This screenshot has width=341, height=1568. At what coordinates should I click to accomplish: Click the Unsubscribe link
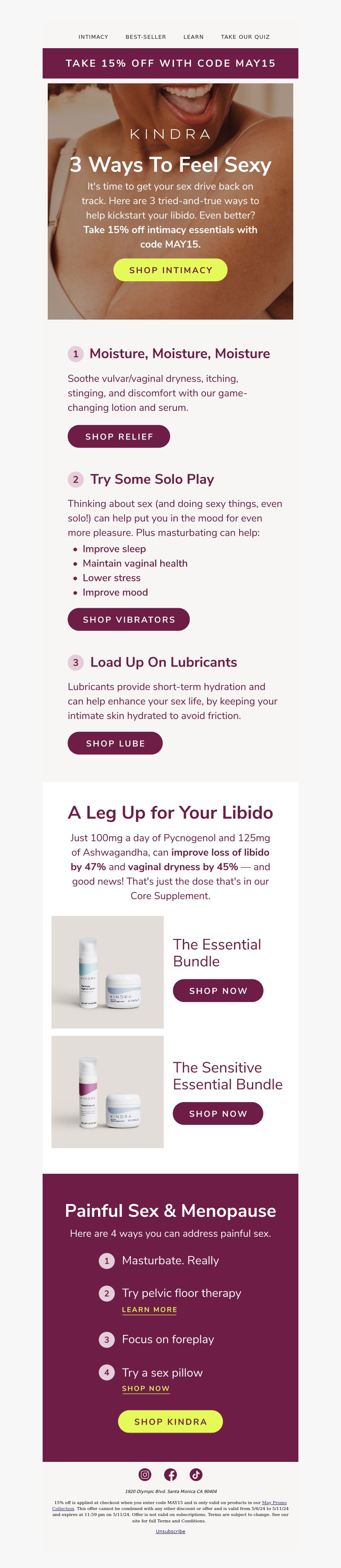[170, 1531]
